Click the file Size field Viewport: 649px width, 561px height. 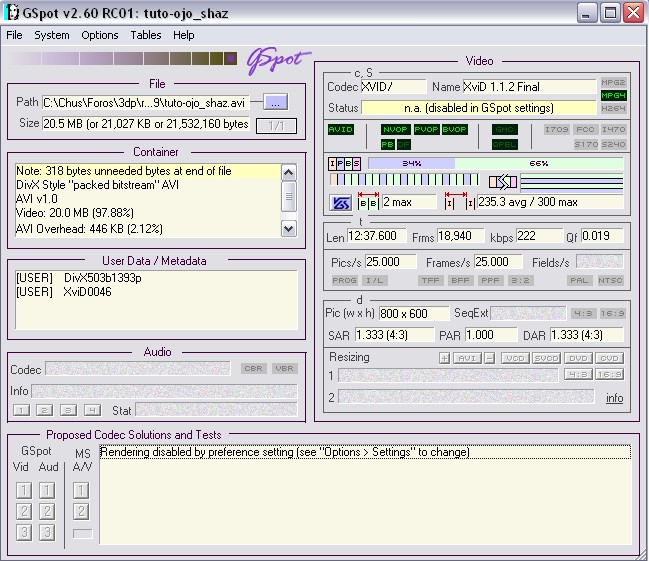[146, 124]
